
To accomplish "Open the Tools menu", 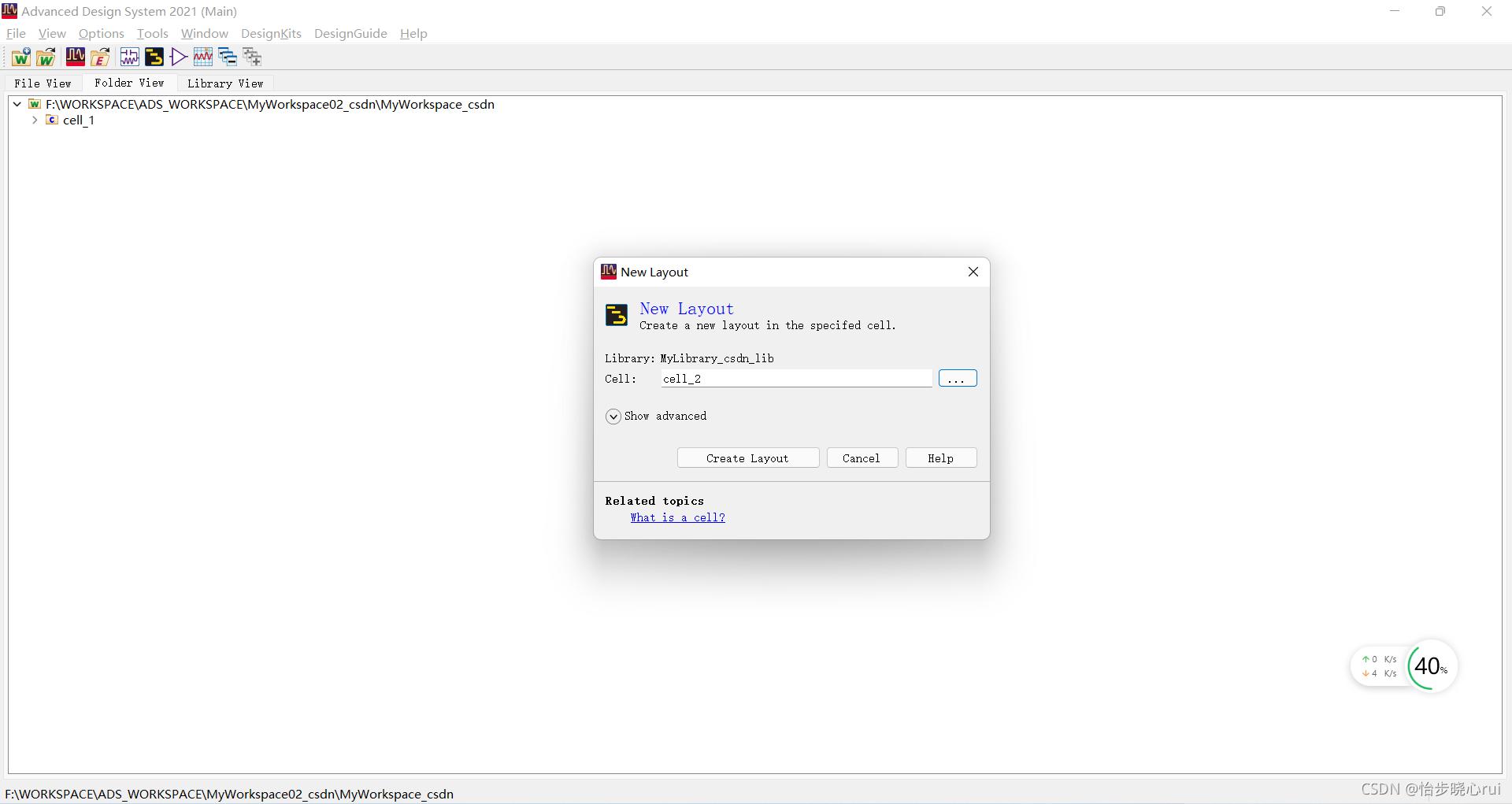I will coord(152,33).
